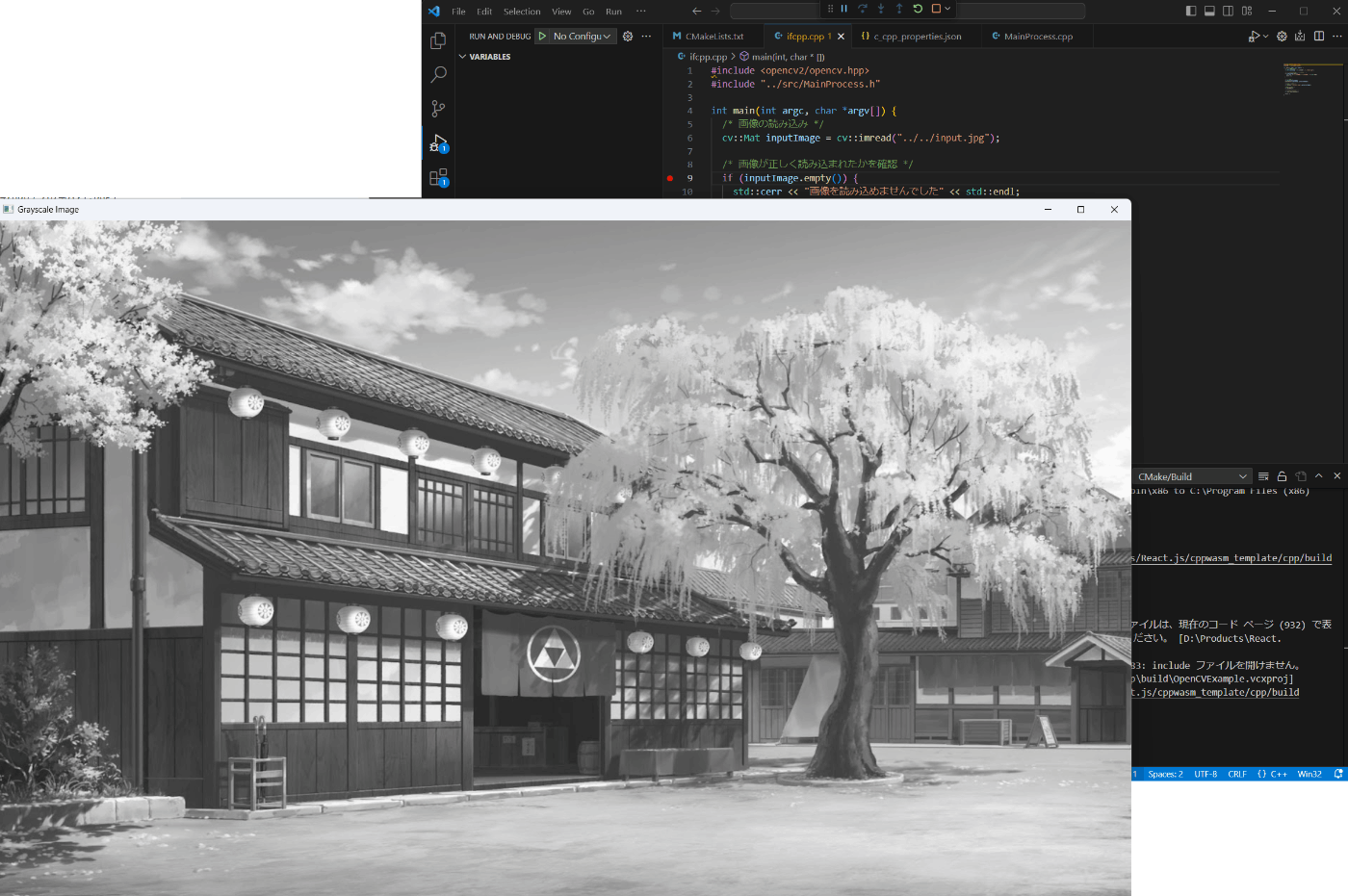Click Step Into in debug toolbar
The width and height of the screenshot is (1348, 896).
tap(881, 9)
